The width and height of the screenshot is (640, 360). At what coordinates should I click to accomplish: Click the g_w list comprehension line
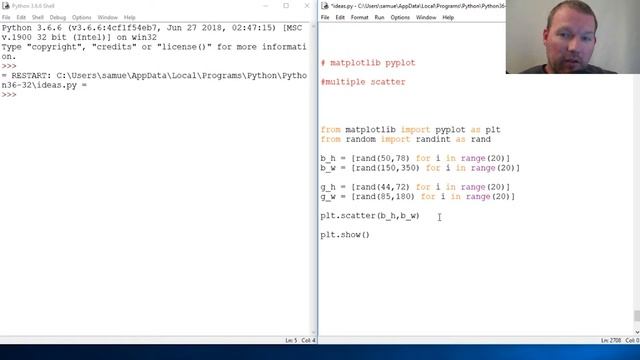418,197
